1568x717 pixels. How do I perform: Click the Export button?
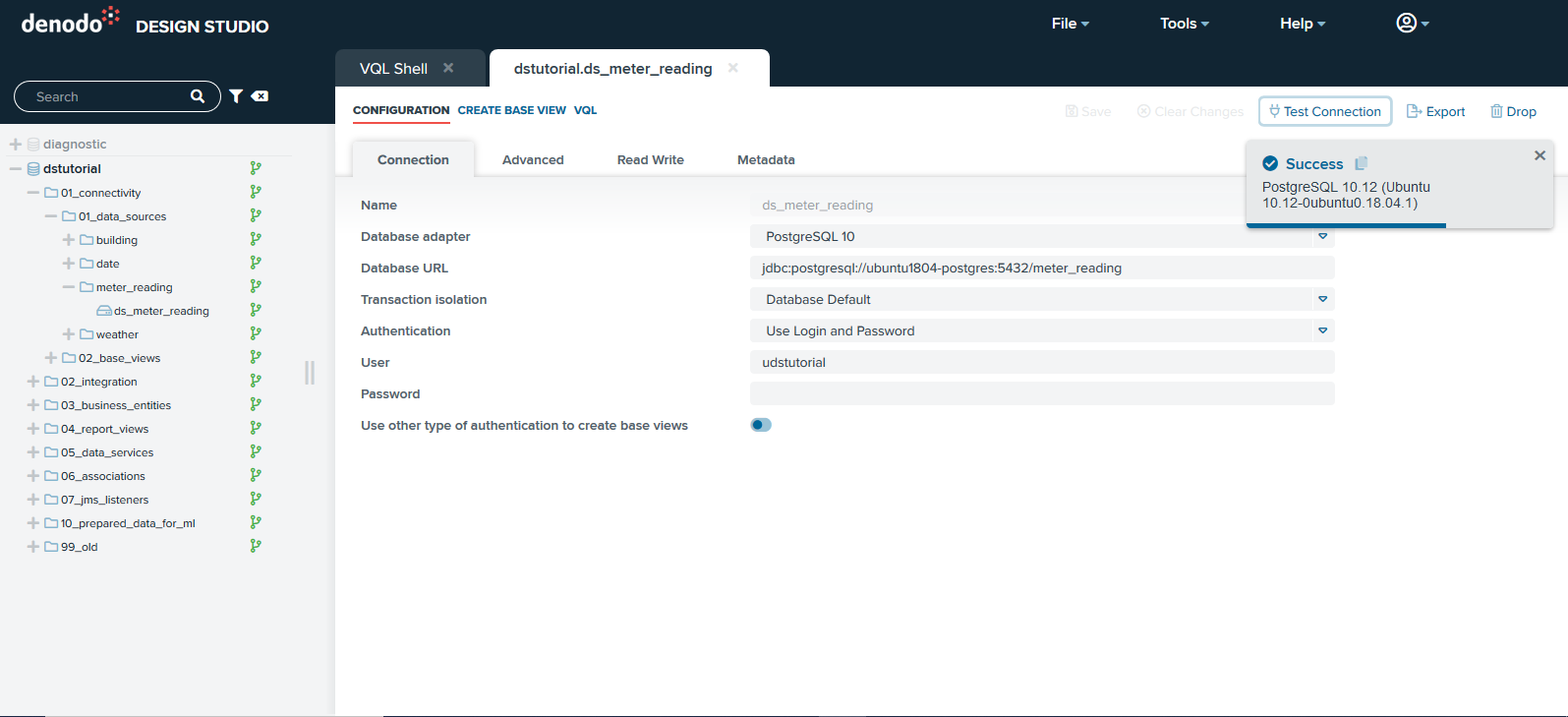click(x=1435, y=111)
